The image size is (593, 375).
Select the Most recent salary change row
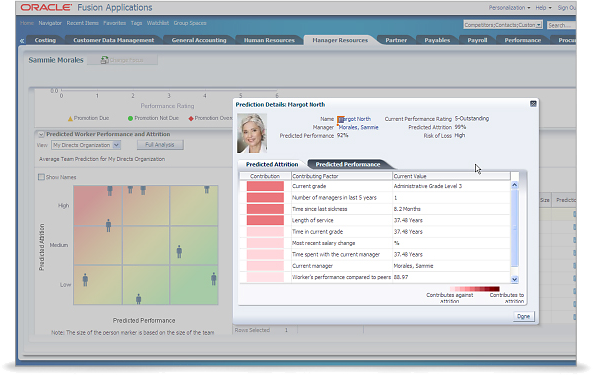[x=375, y=243]
